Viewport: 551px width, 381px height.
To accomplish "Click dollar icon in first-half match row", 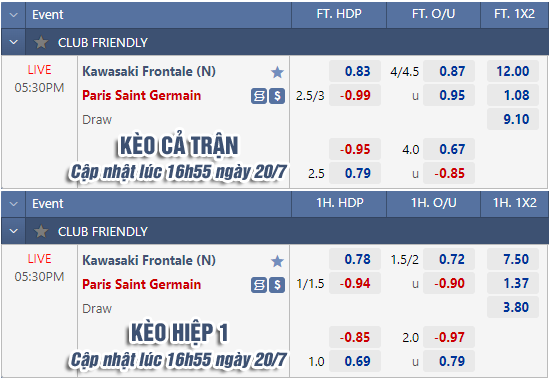I will pyautogui.click(x=277, y=285).
